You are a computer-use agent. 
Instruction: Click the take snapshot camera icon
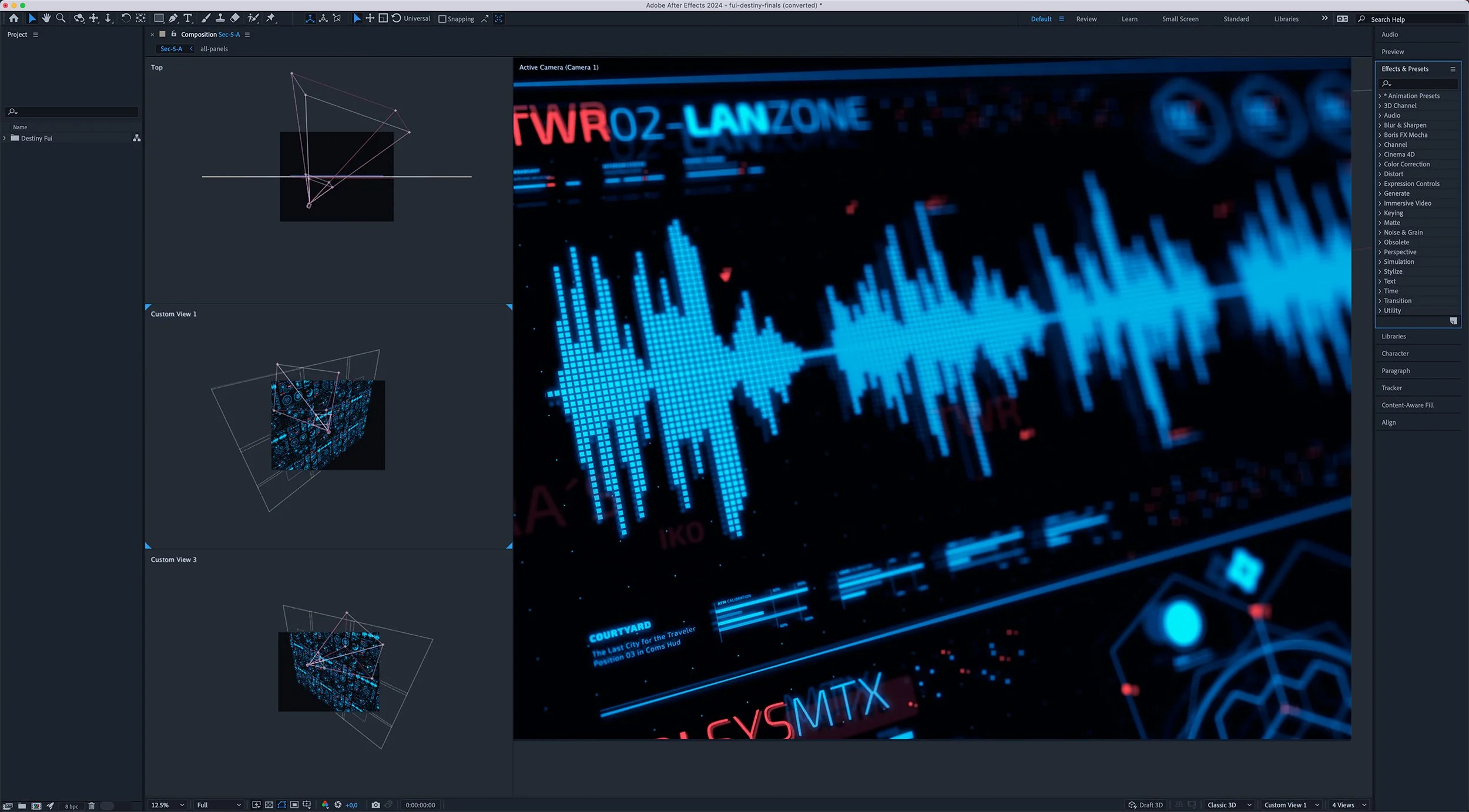coord(376,805)
